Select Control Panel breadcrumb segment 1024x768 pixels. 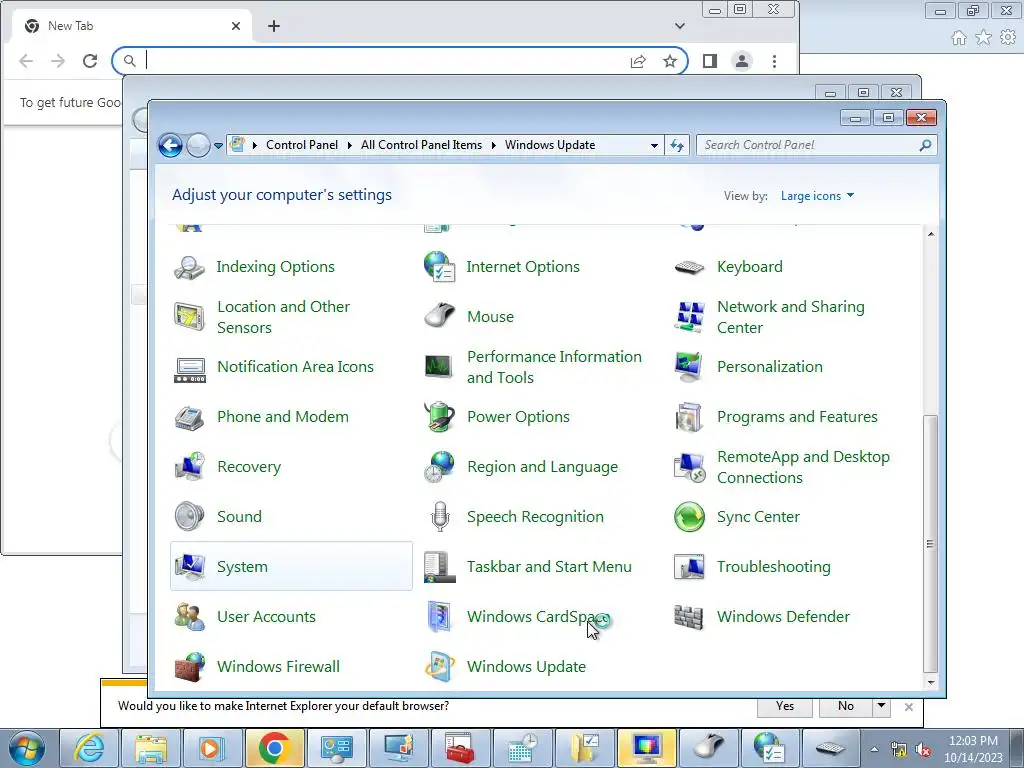[x=302, y=145]
